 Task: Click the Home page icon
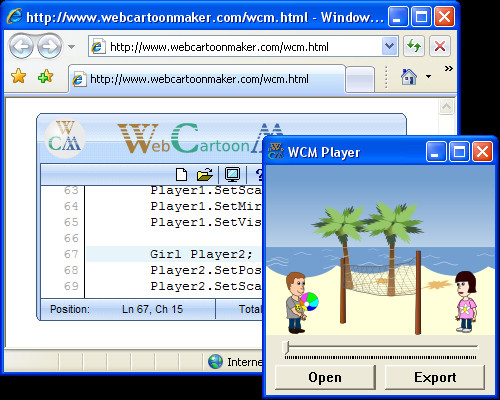pyautogui.click(x=409, y=76)
